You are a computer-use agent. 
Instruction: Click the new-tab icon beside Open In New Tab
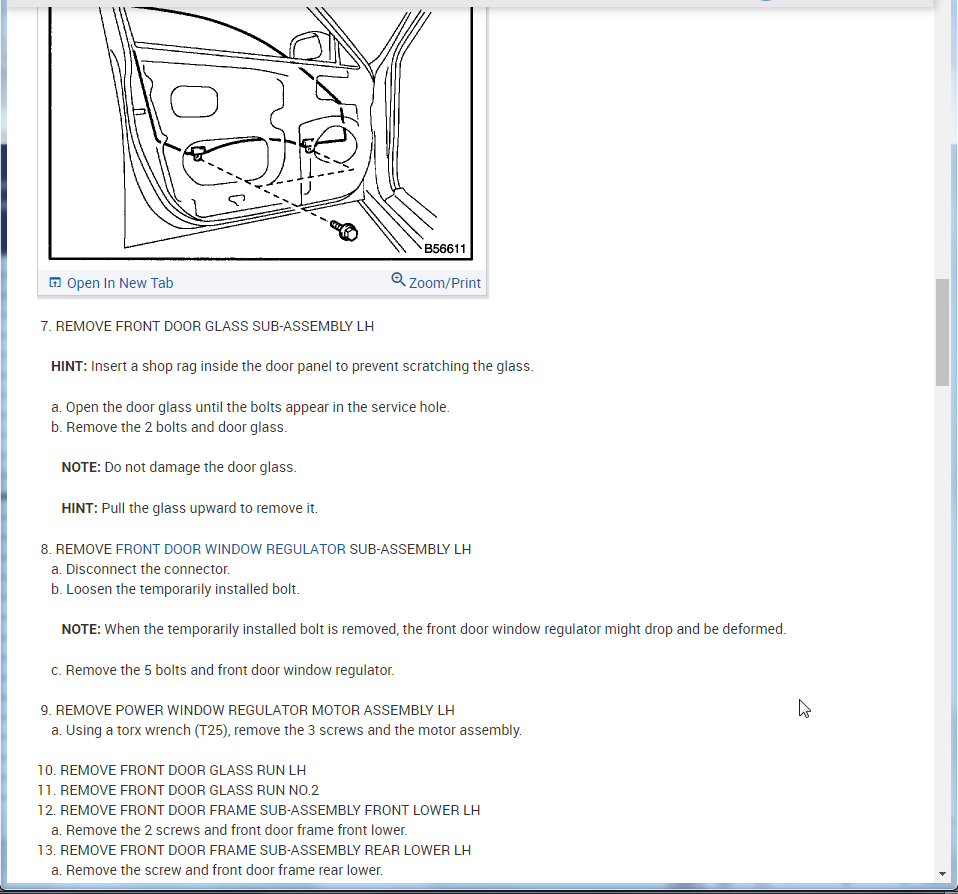[x=55, y=282]
